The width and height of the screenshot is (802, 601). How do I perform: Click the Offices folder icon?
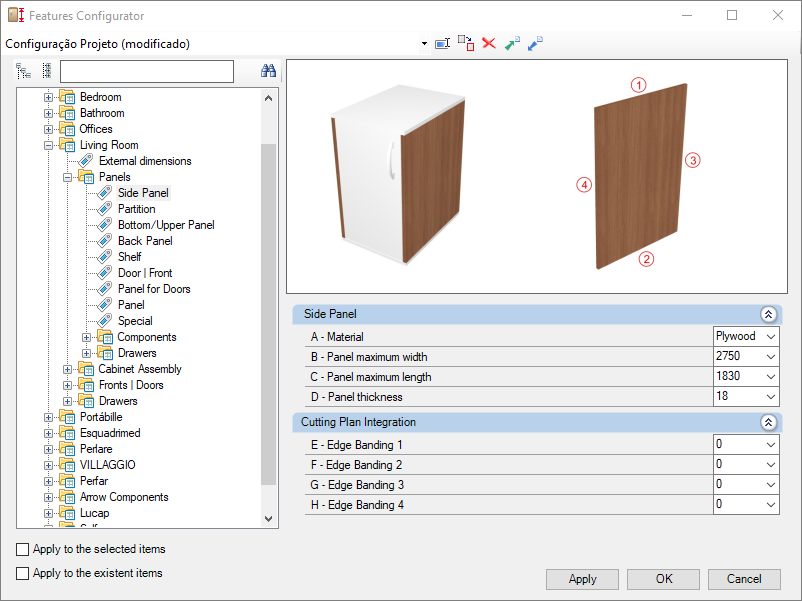[x=67, y=129]
